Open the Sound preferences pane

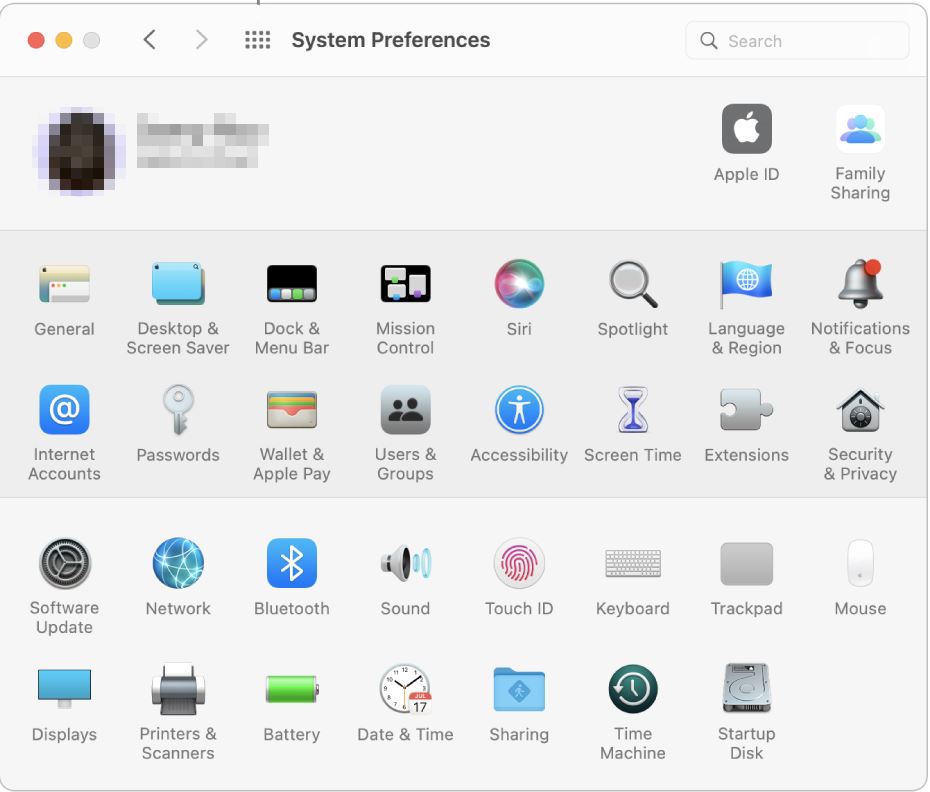click(x=406, y=564)
